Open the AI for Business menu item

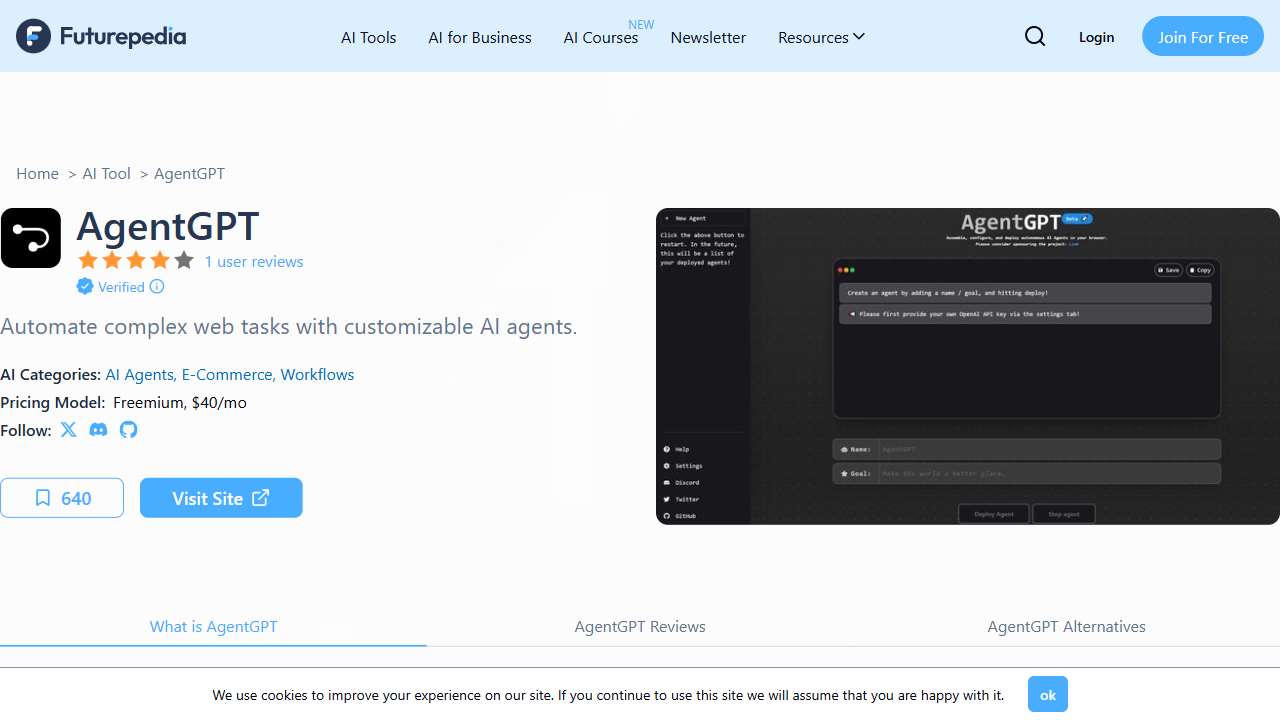pyautogui.click(x=479, y=37)
